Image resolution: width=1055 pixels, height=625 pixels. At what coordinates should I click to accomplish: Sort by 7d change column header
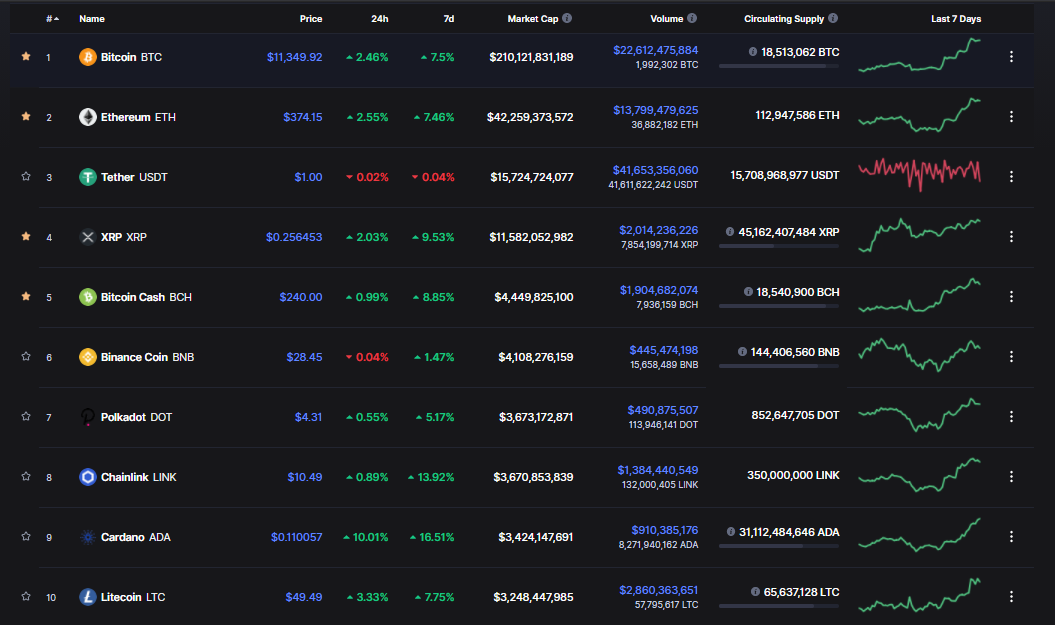point(449,19)
